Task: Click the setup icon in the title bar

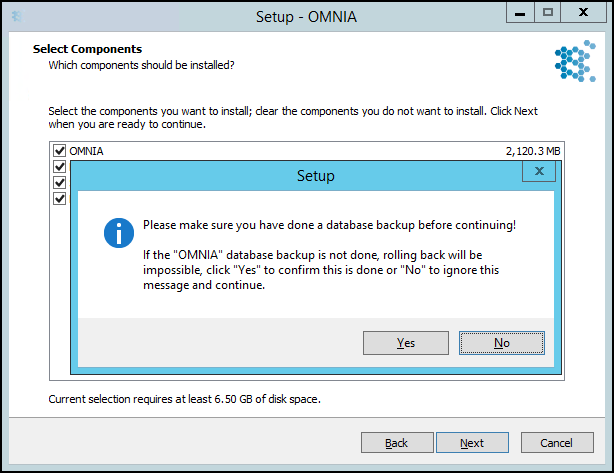Action: (17, 16)
